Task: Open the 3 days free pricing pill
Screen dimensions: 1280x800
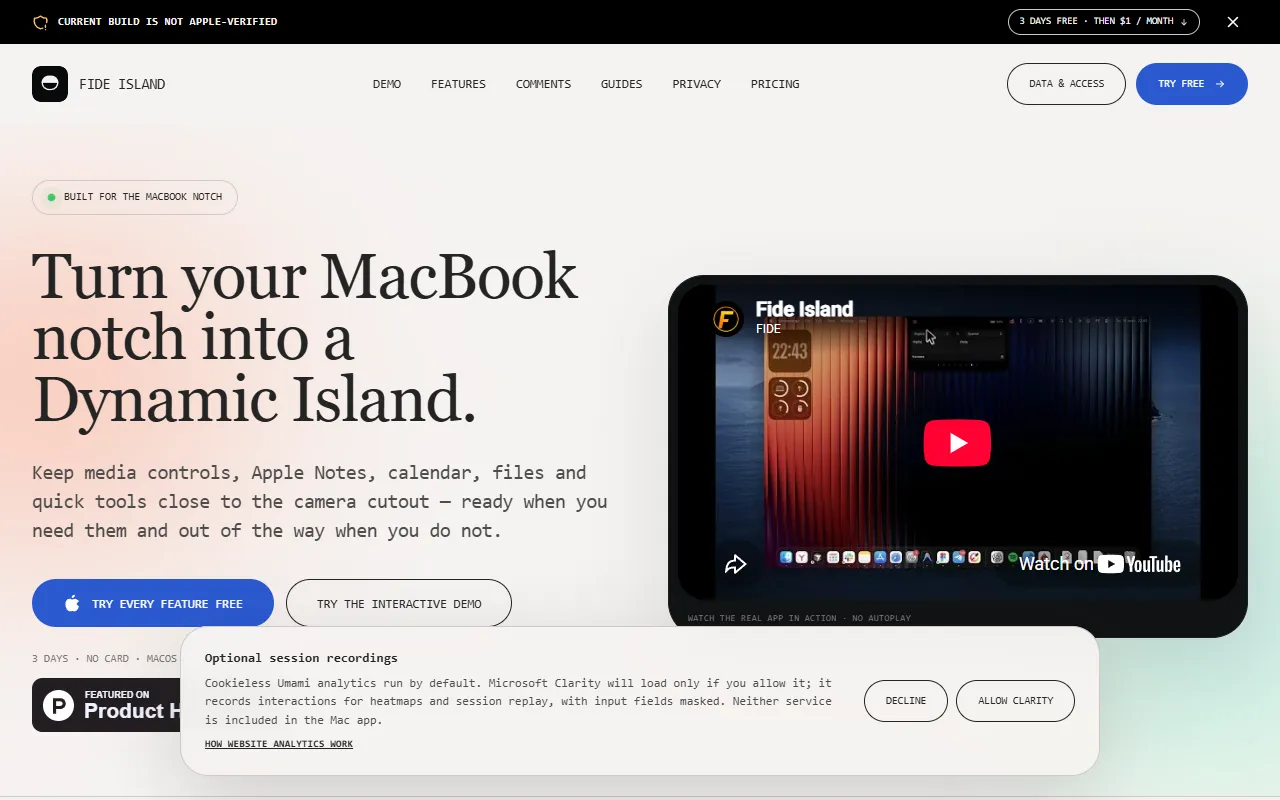Action: click(1104, 22)
